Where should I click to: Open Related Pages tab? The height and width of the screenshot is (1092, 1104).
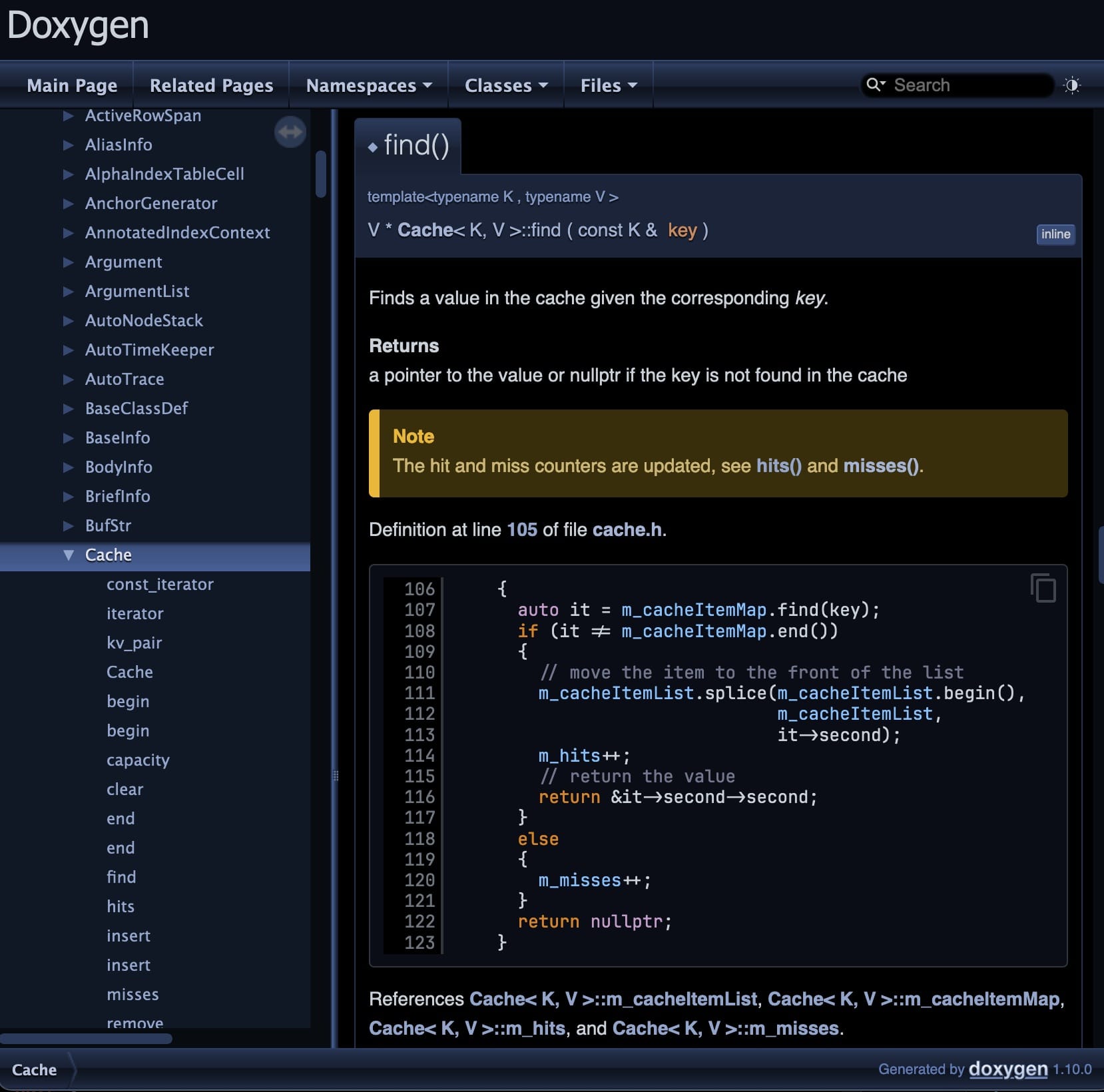[211, 85]
